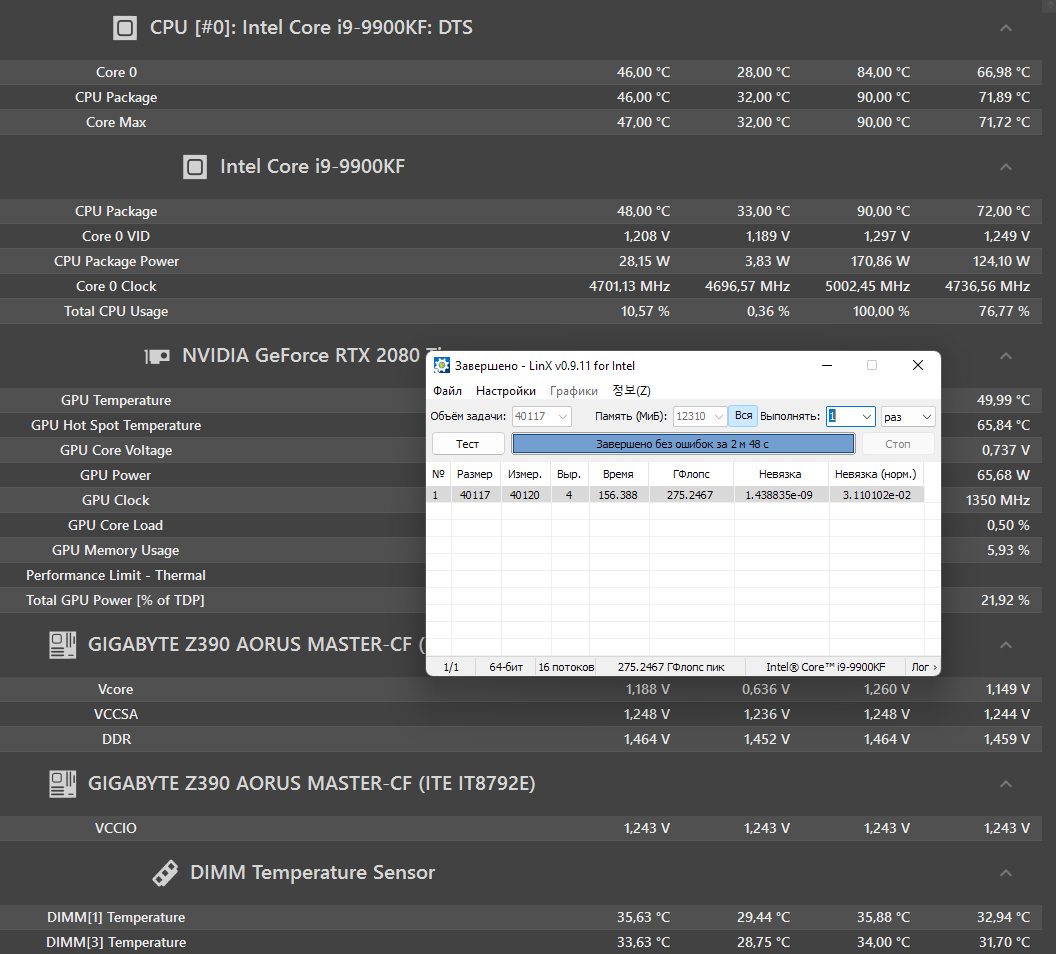
Task: Click the ГФлопс column header
Action: click(691, 475)
